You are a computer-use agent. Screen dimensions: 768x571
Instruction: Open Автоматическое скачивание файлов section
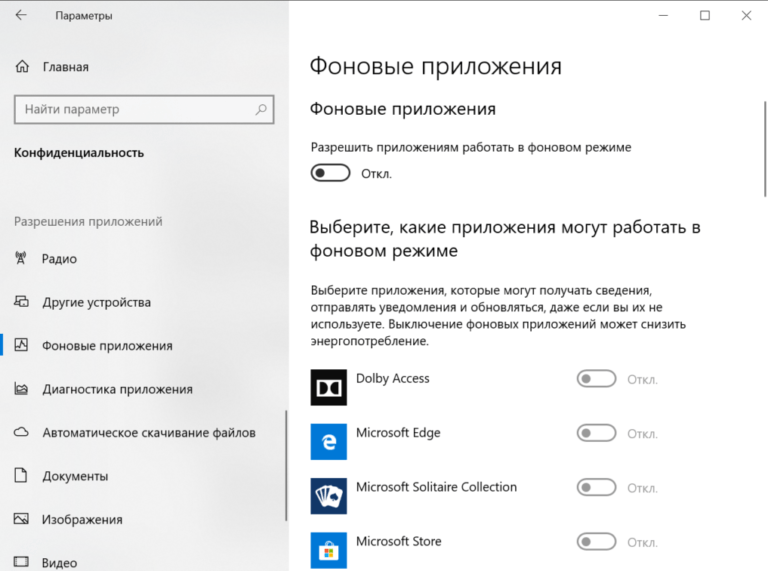pos(148,433)
